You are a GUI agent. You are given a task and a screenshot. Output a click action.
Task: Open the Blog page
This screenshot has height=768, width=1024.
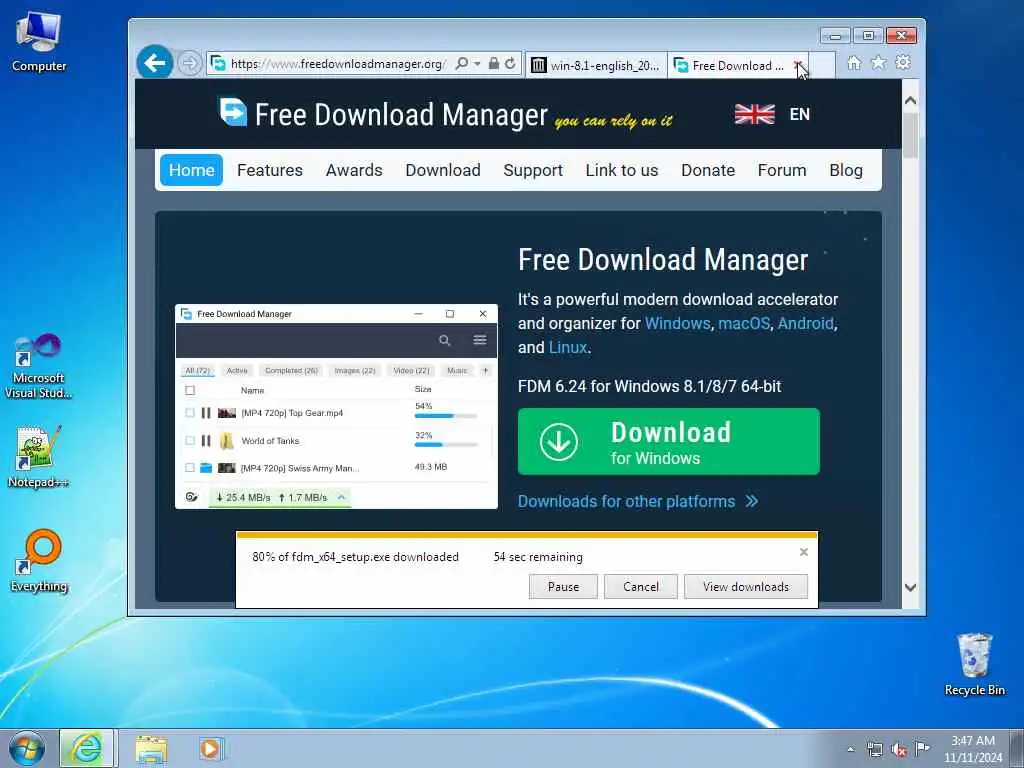click(x=846, y=170)
